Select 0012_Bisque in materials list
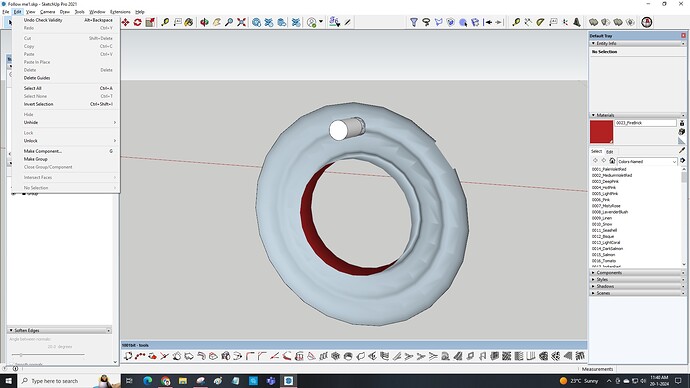This screenshot has width=690, height=388. [603, 237]
